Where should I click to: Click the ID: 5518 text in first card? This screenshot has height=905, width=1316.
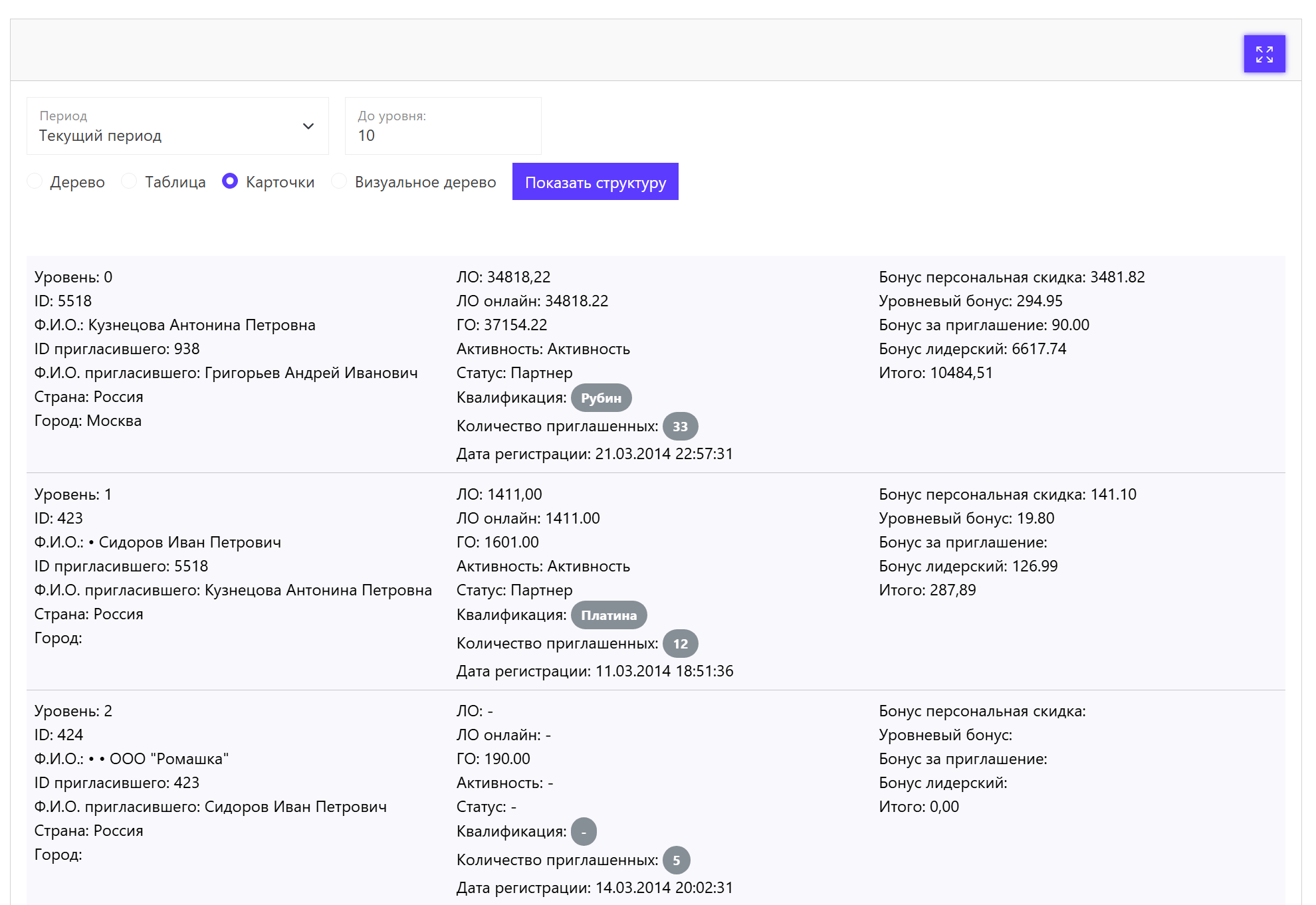(63, 301)
